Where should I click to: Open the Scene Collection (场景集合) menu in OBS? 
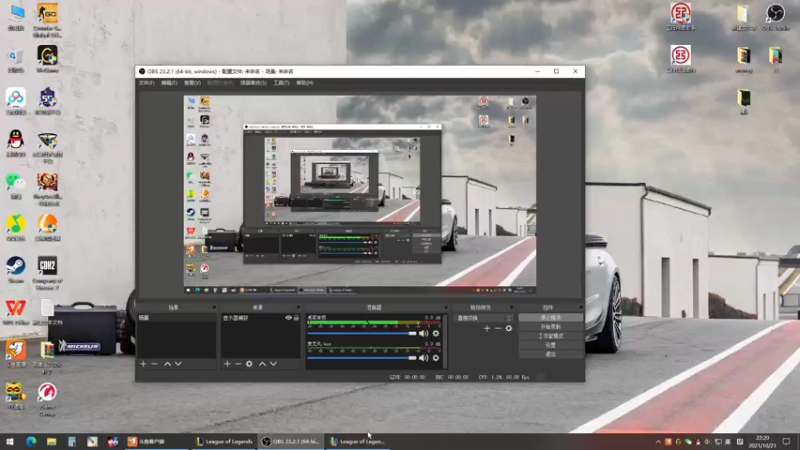tap(253, 83)
